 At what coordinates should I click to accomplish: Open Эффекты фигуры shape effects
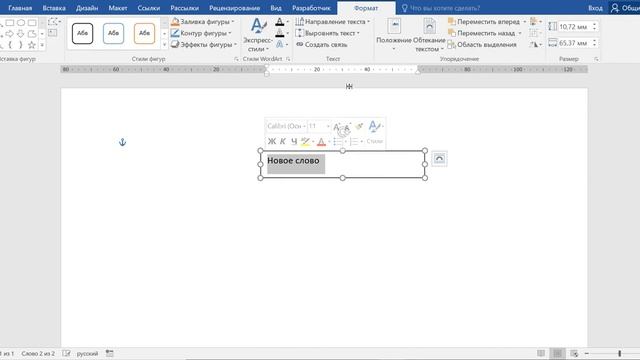click(x=204, y=44)
